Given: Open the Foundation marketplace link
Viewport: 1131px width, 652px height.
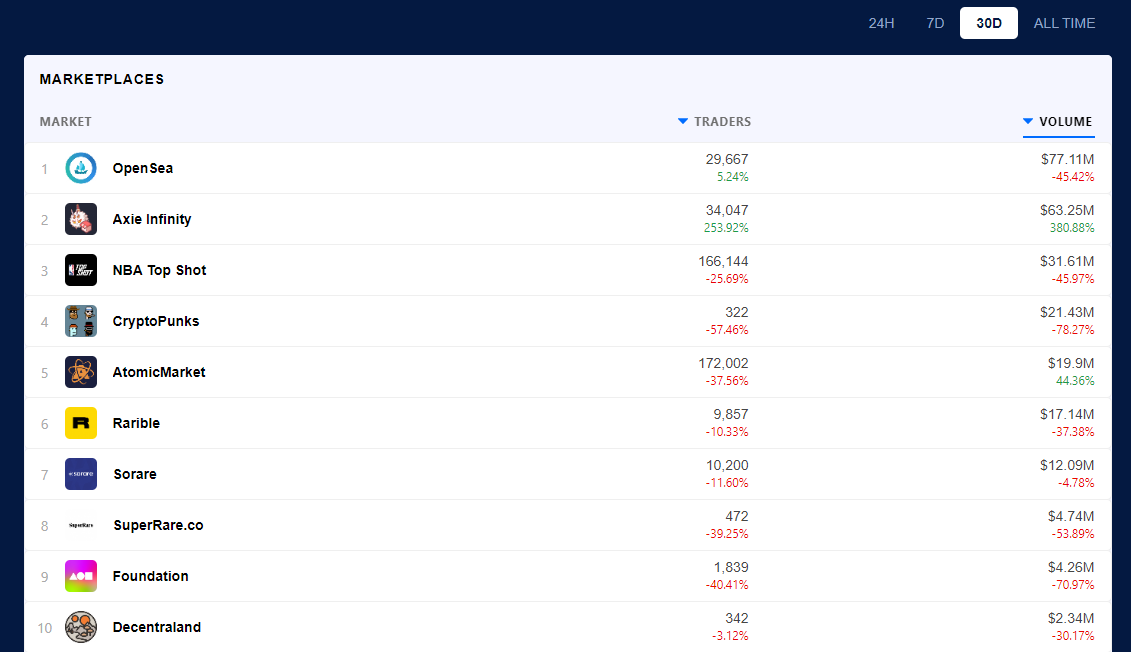Looking at the screenshot, I should coord(151,576).
